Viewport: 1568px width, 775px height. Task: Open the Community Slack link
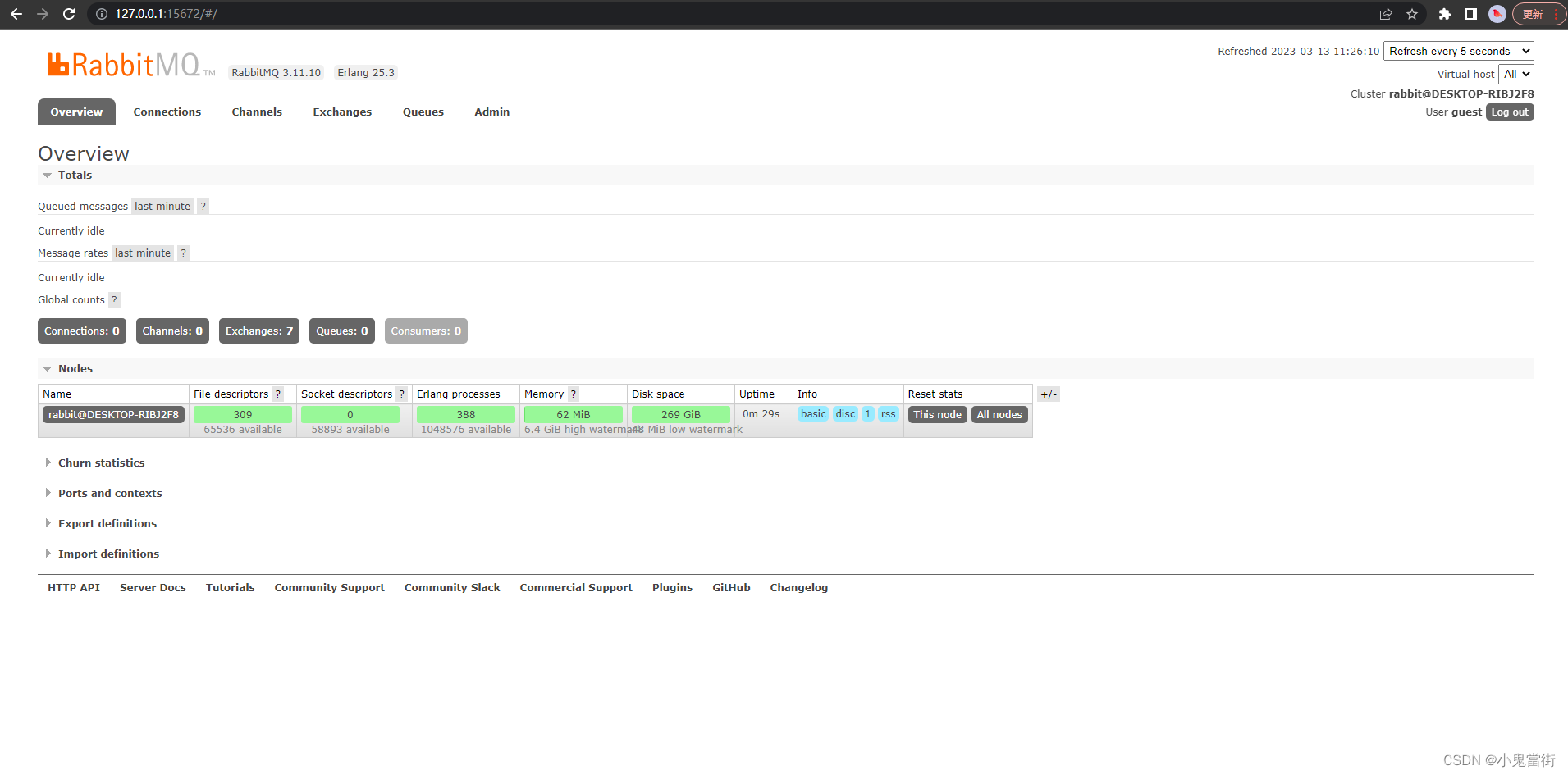click(452, 588)
